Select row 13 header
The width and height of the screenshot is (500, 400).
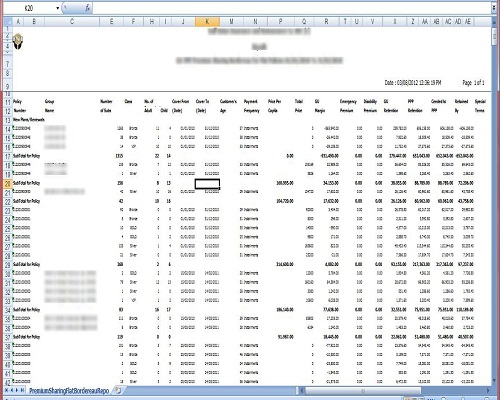click(8, 120)
